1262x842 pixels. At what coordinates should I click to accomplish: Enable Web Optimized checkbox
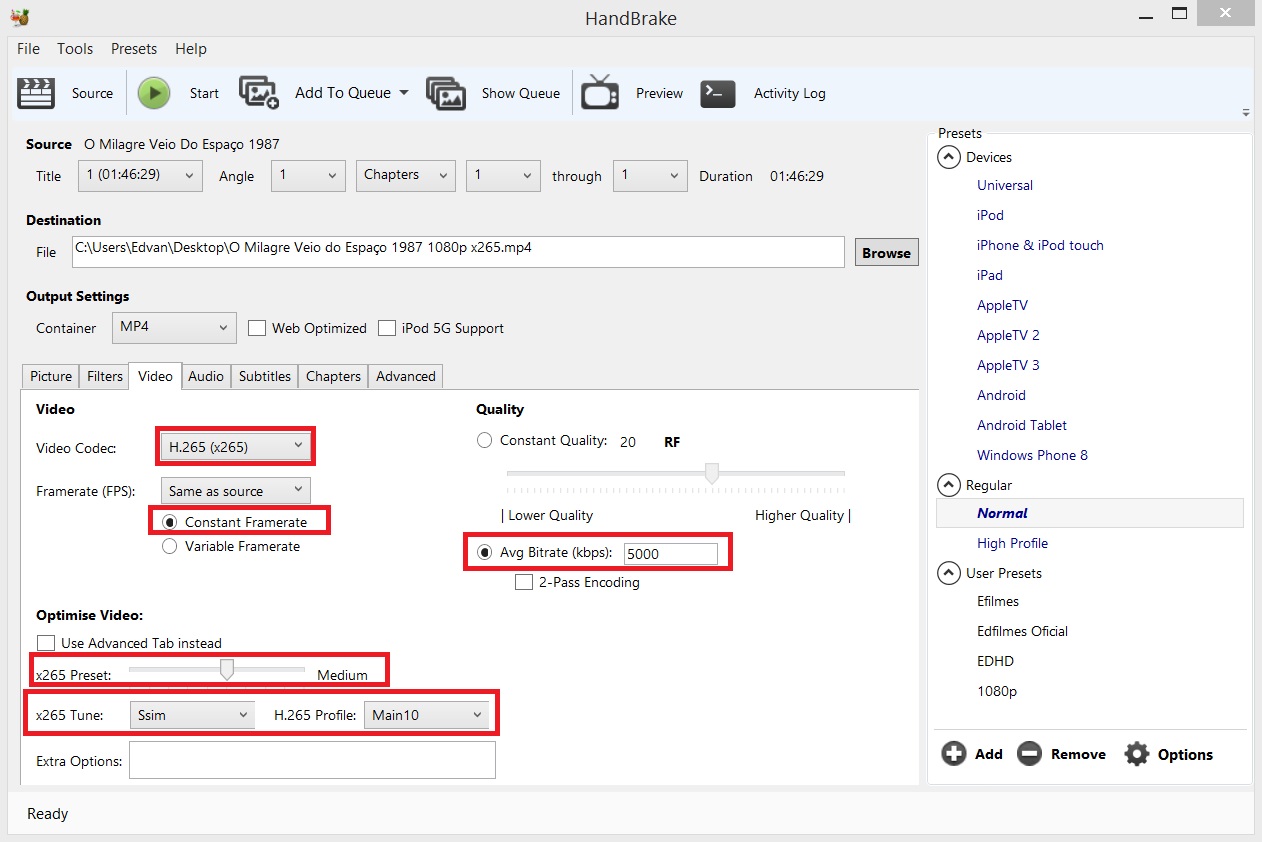257,328
